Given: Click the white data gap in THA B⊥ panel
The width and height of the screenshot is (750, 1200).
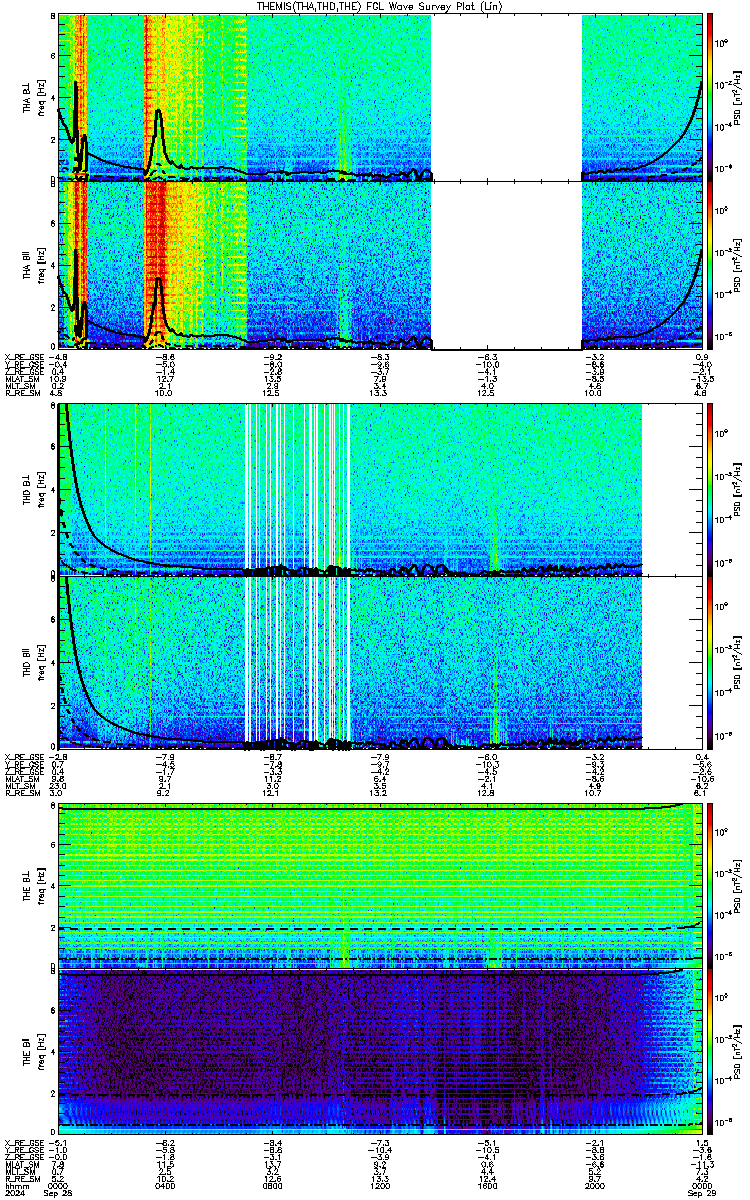Looking at the screenshot, I should pyautogui.click(x=507, y=97).
